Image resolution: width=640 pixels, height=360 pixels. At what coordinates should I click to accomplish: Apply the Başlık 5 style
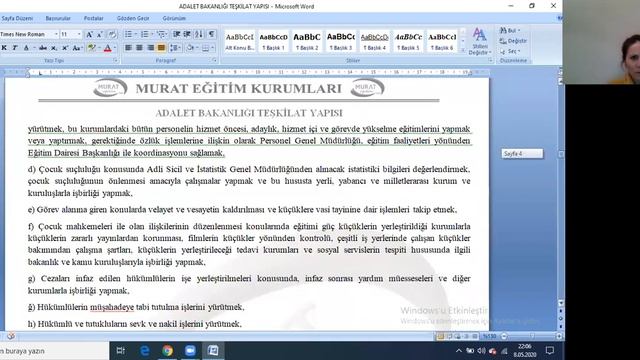(408, 41)
